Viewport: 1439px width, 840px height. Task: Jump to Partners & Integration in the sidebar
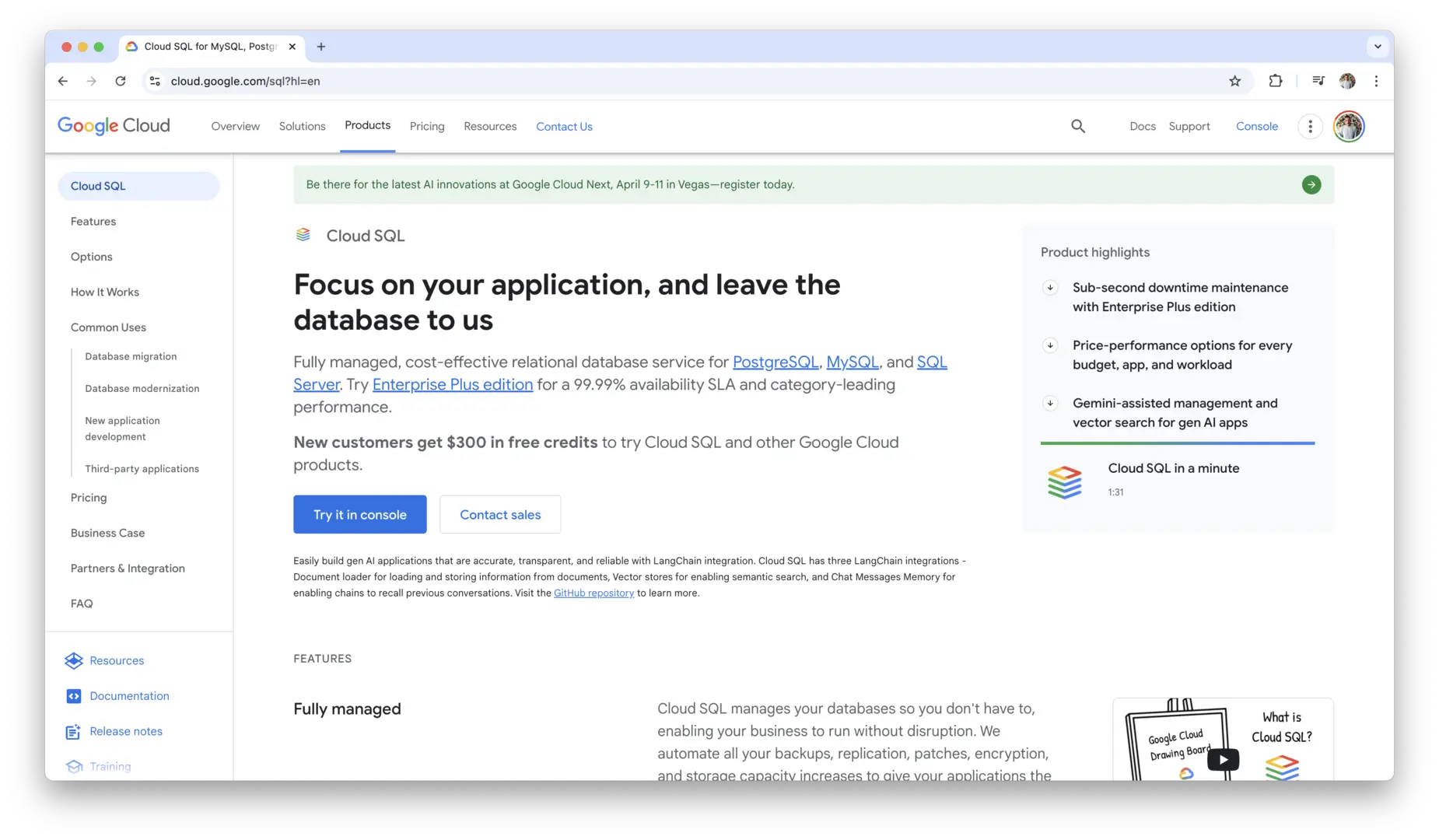[x=128, y=569]
